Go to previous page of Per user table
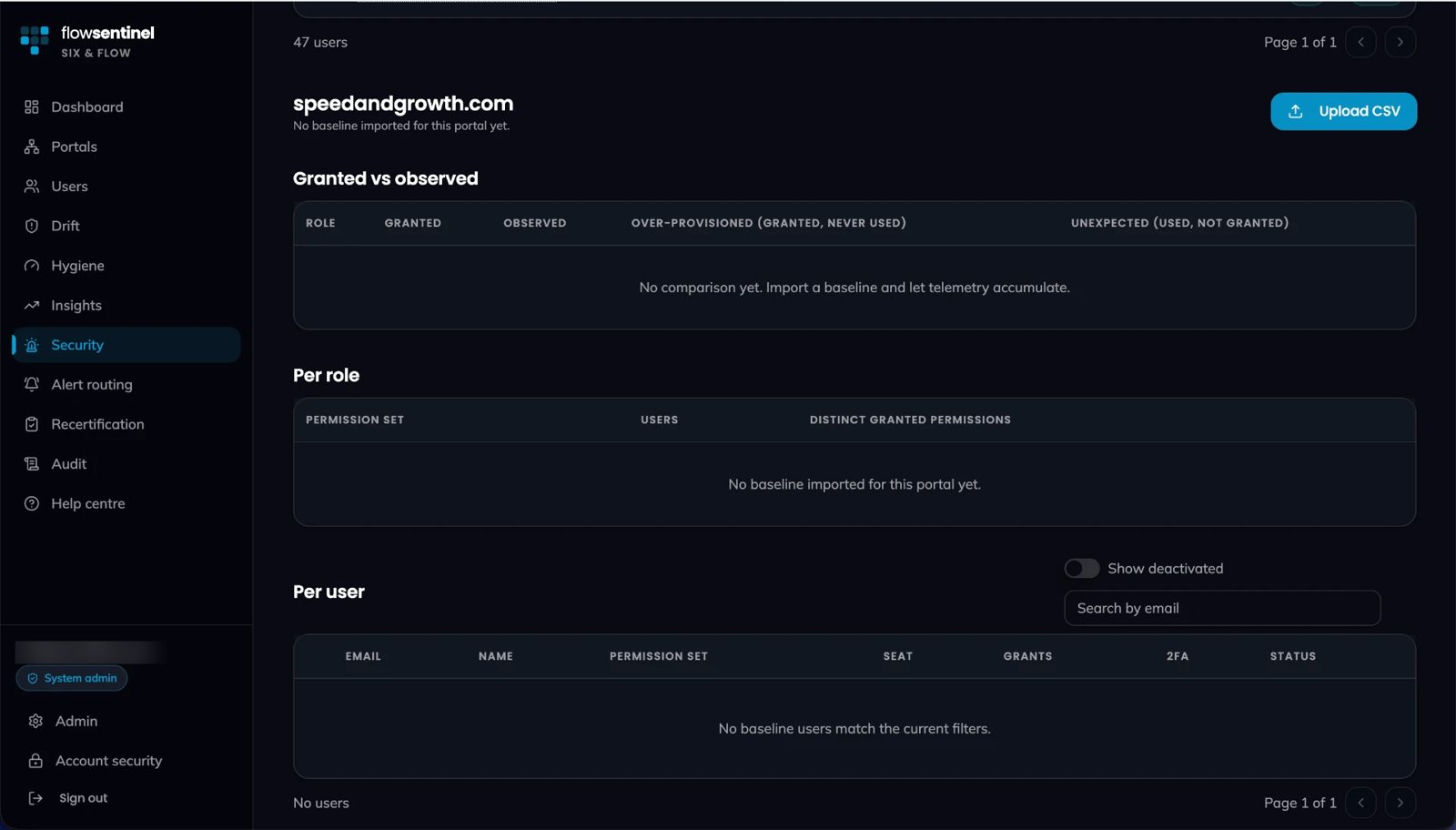 1360,803
